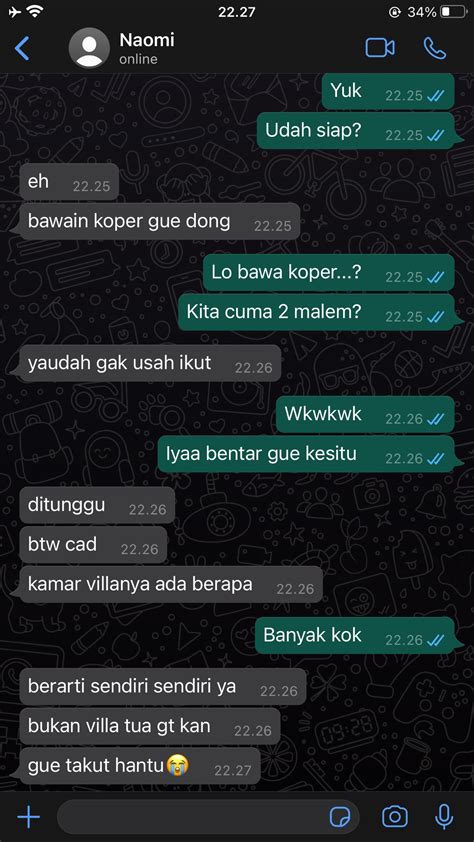Image resolution: width=474 pixels, height=842 pixels.
Task: Tap the message text input field
Action: 208,817
